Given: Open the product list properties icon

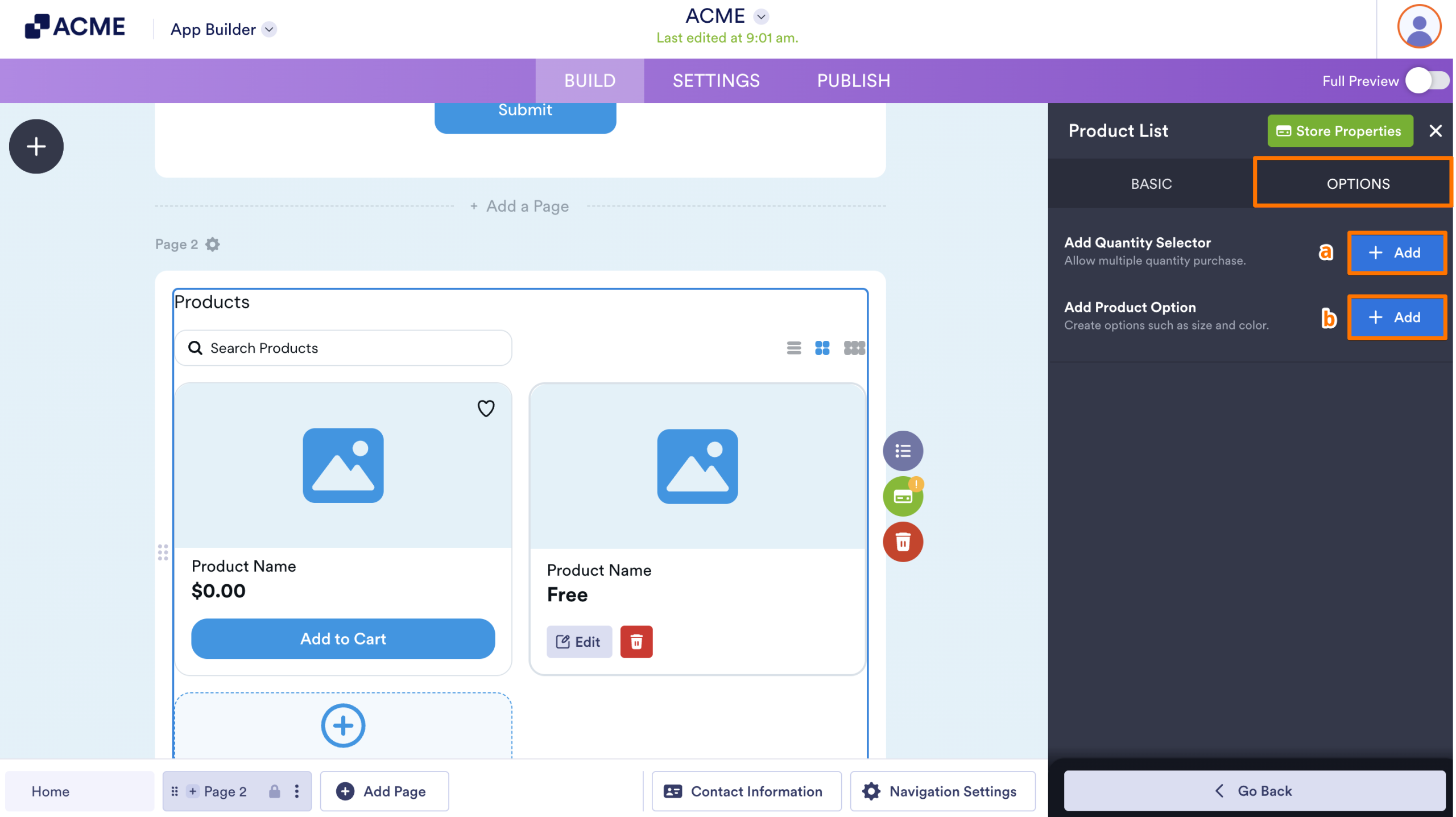Looking at the screenshot, I should pyautogui.click(x=904, y=452).
